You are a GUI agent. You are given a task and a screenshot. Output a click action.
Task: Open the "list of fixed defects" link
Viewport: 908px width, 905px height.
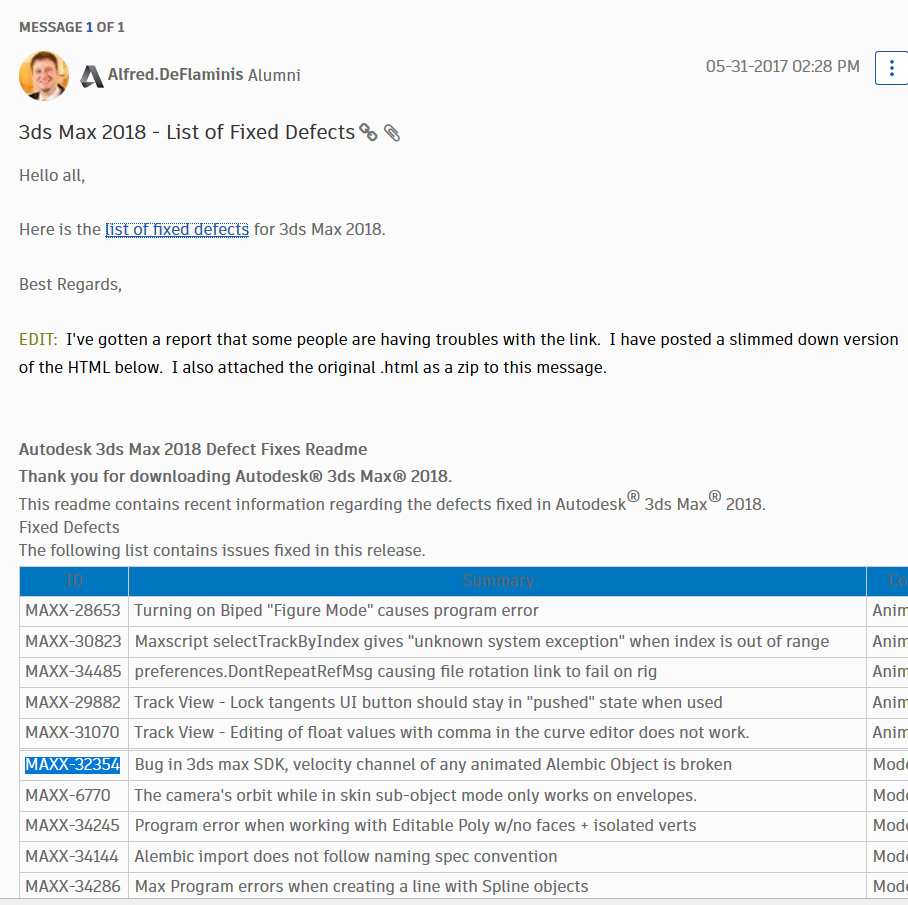coord(177,229)
